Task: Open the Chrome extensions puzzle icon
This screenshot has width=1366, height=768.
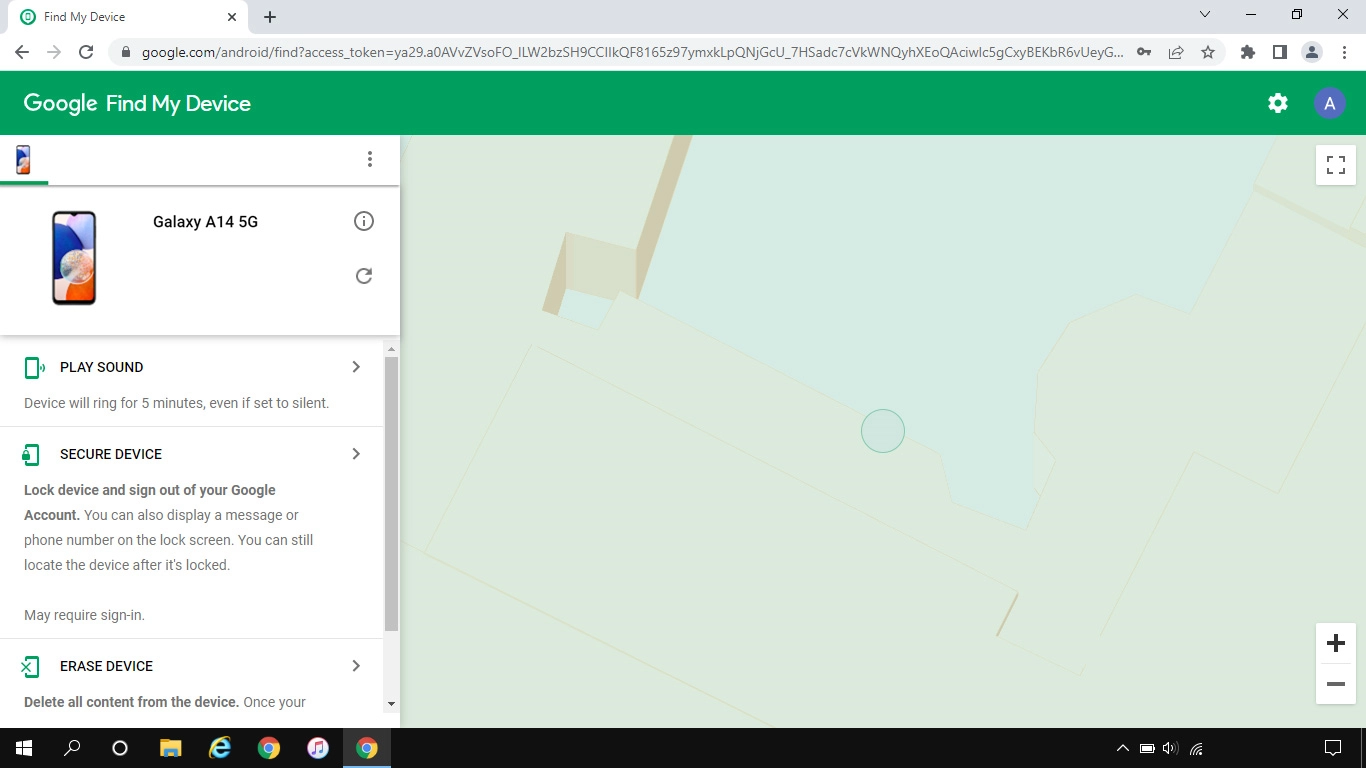Action: click(1247, 52)
